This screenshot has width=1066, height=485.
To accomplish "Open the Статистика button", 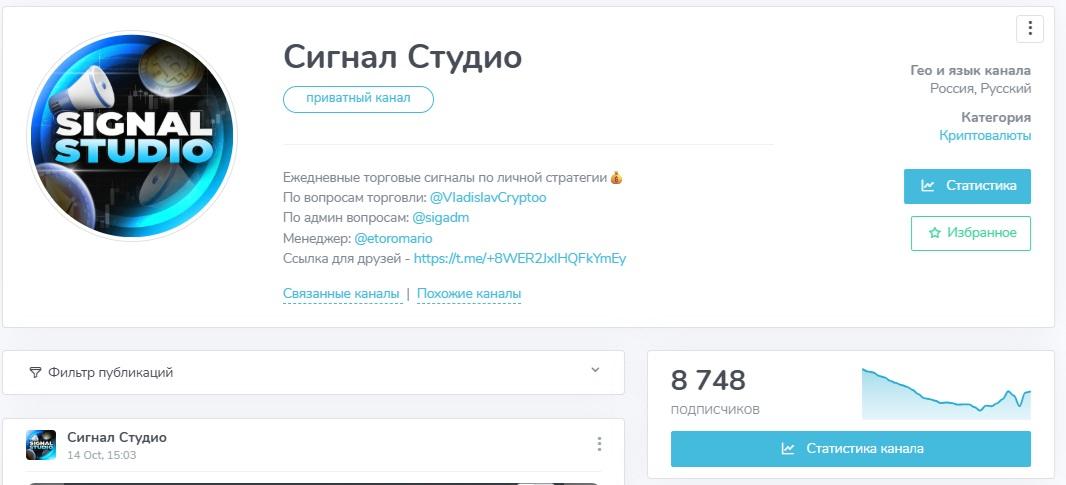I will (967, 186).
